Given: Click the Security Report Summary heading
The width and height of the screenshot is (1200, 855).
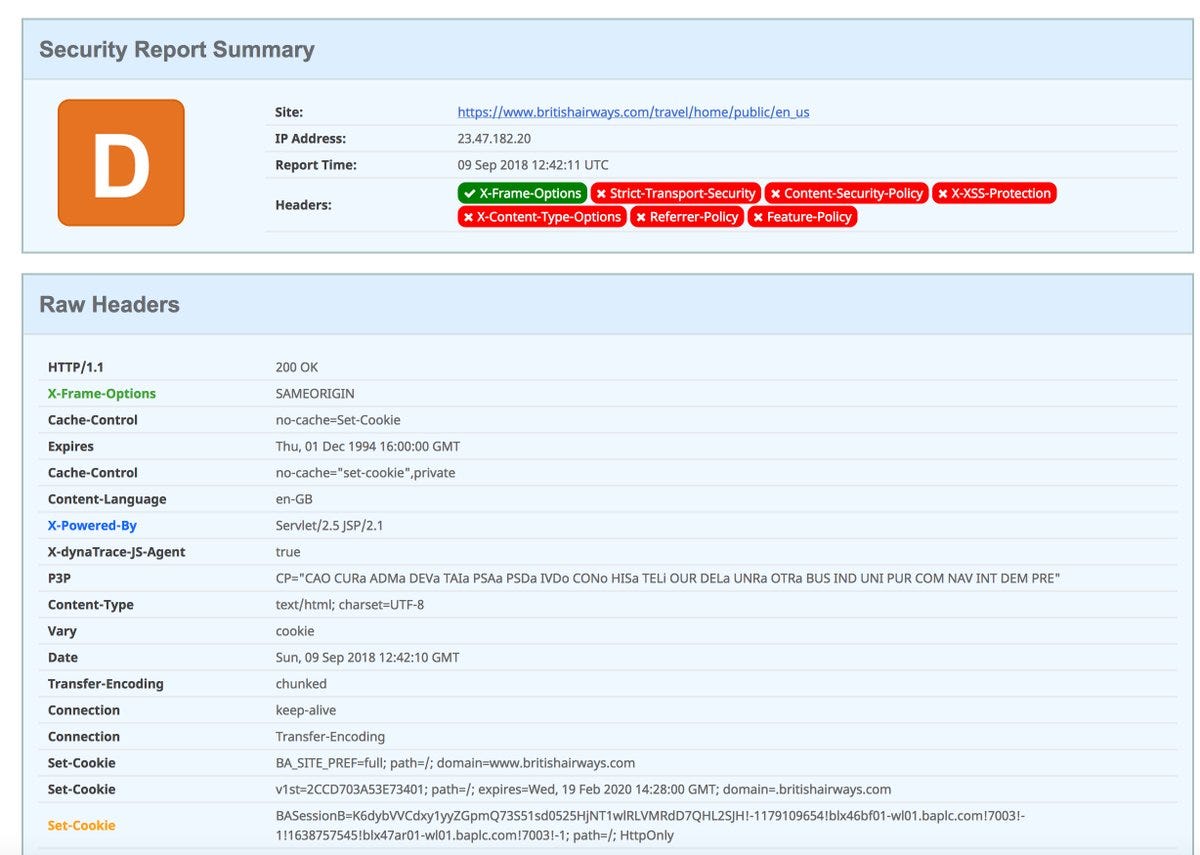Looking at the screenshot, I should tap(177, 49).
